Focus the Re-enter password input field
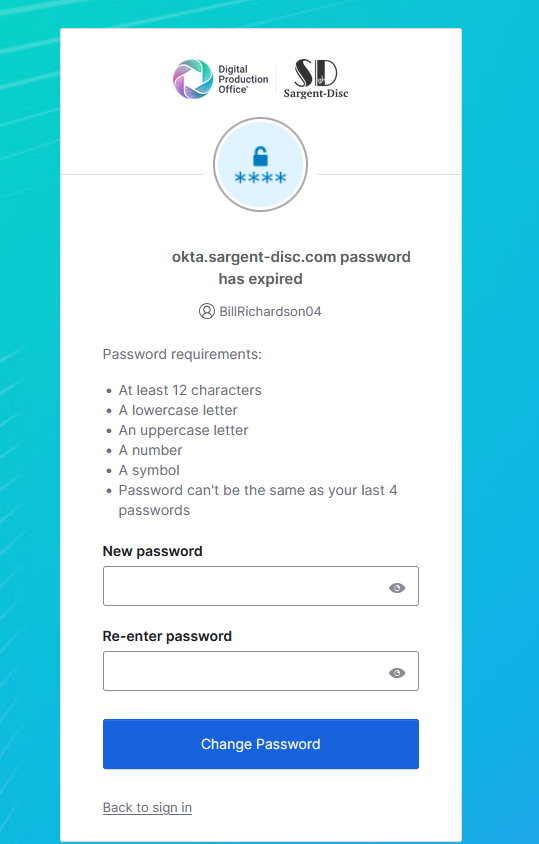 click(x=261, y=671)
